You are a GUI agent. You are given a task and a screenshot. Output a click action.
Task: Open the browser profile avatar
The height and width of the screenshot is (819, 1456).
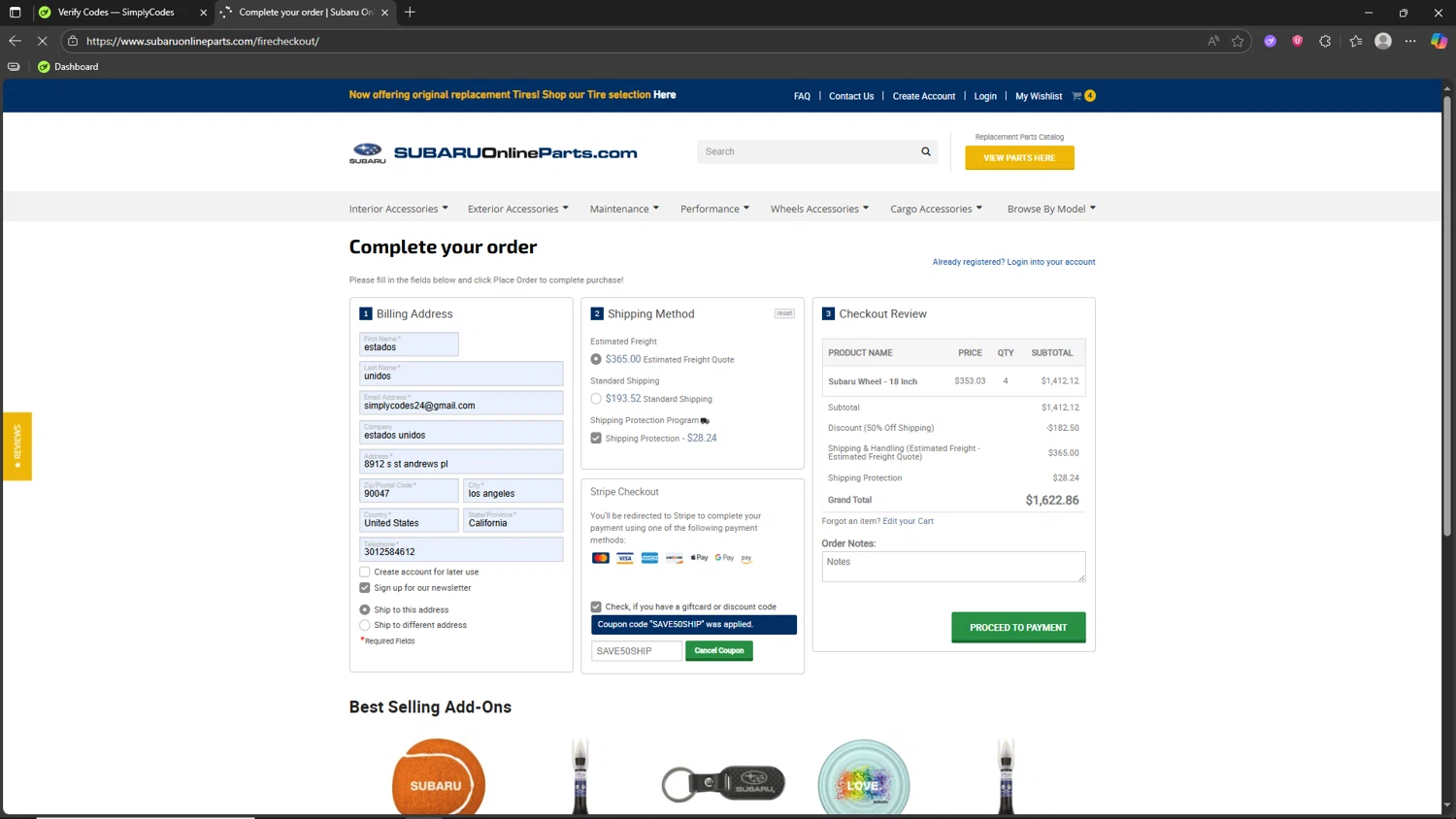[x=1383, y=41]
